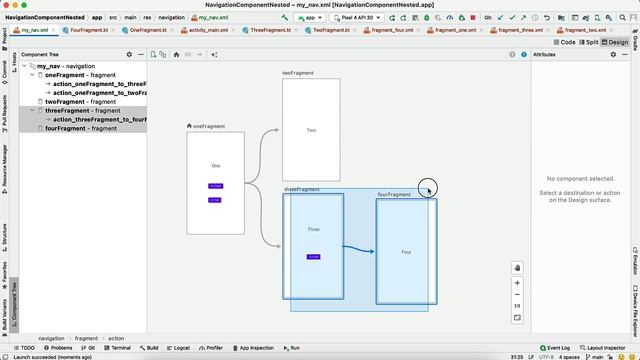Open the Device File Explorer side panel

[635, 310]
